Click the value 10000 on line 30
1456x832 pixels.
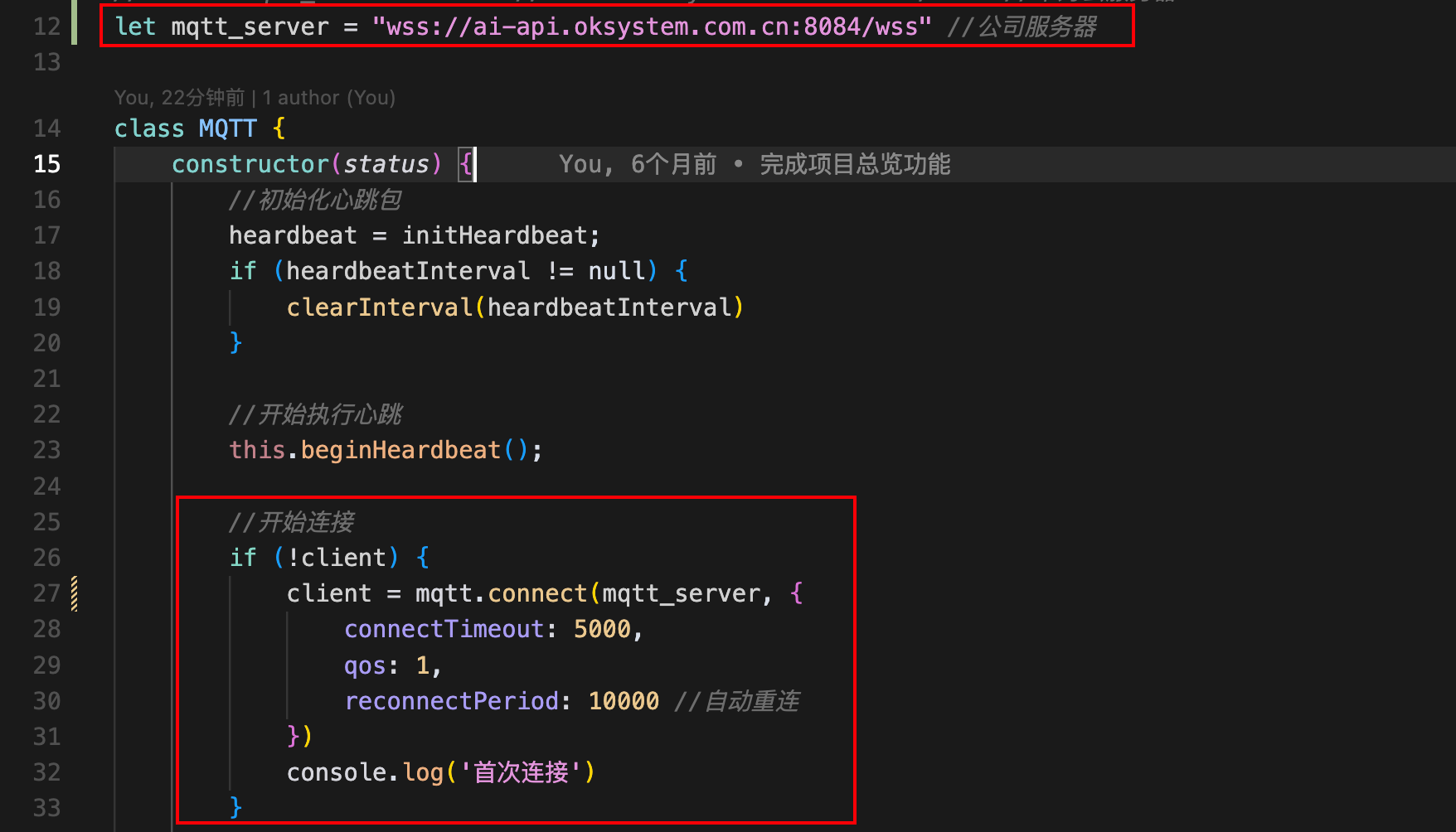624,701
